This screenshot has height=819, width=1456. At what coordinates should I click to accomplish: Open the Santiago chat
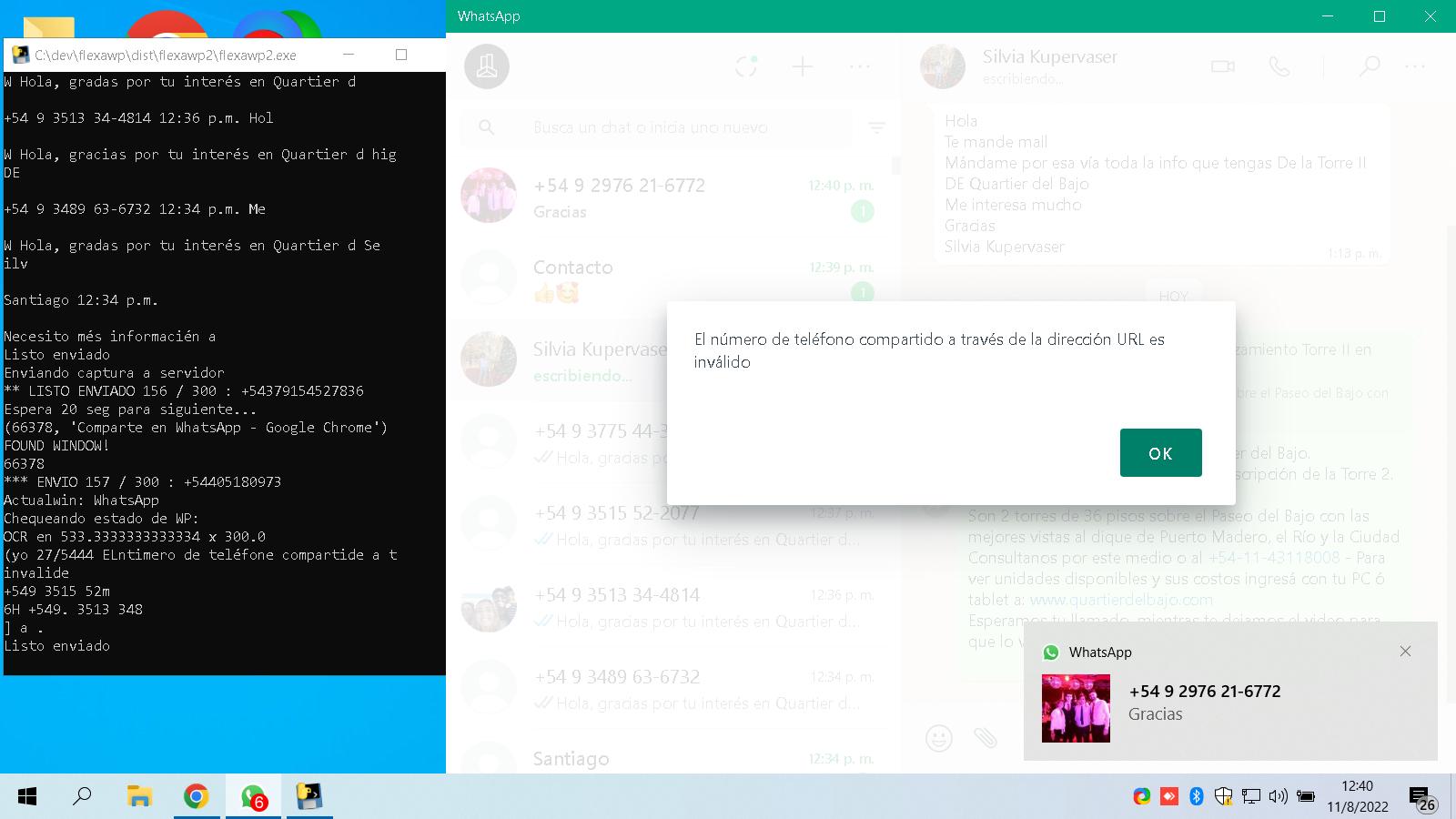click(x=669, y=755)
